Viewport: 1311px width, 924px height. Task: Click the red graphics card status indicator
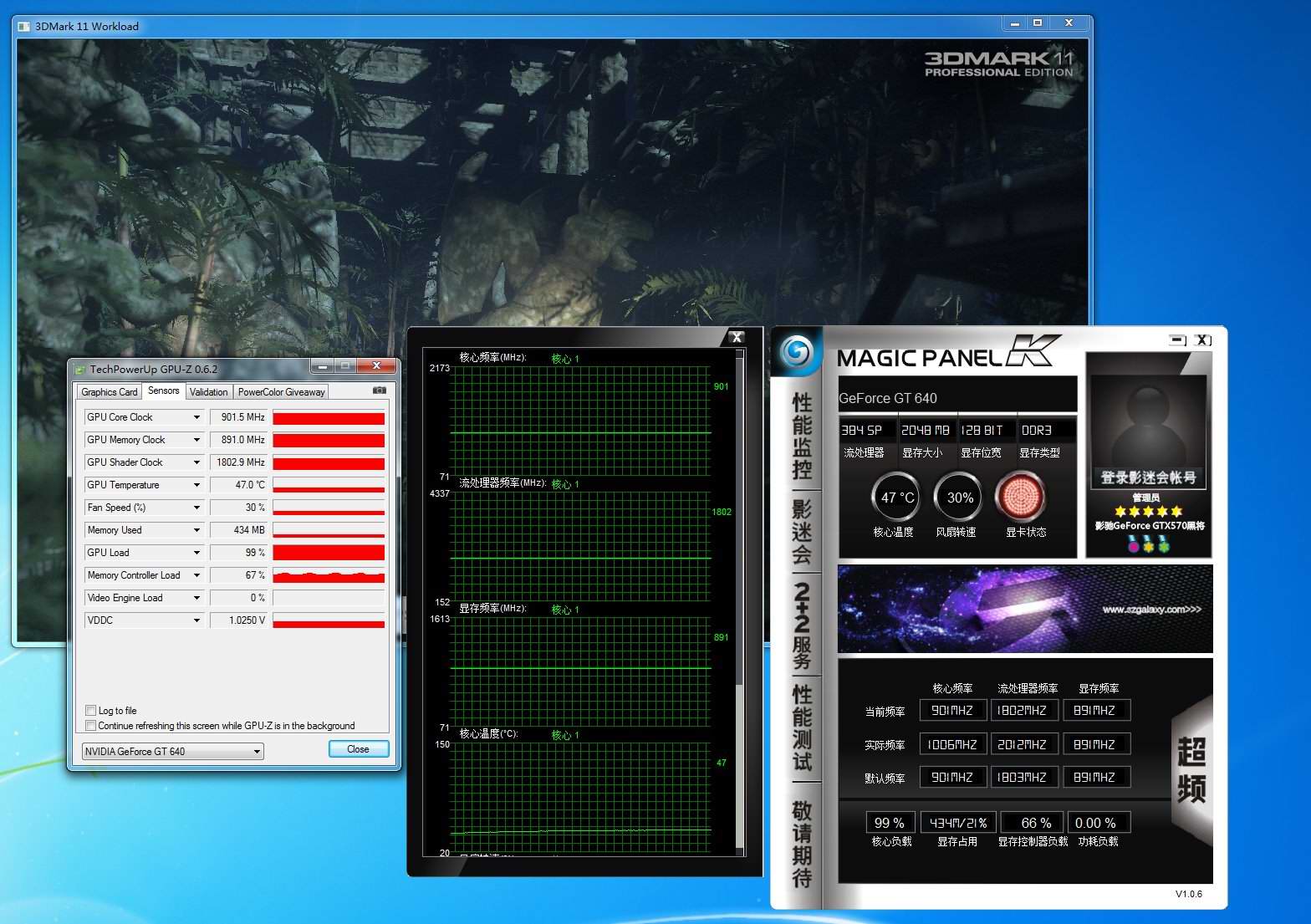click(x=1019, y=498)
